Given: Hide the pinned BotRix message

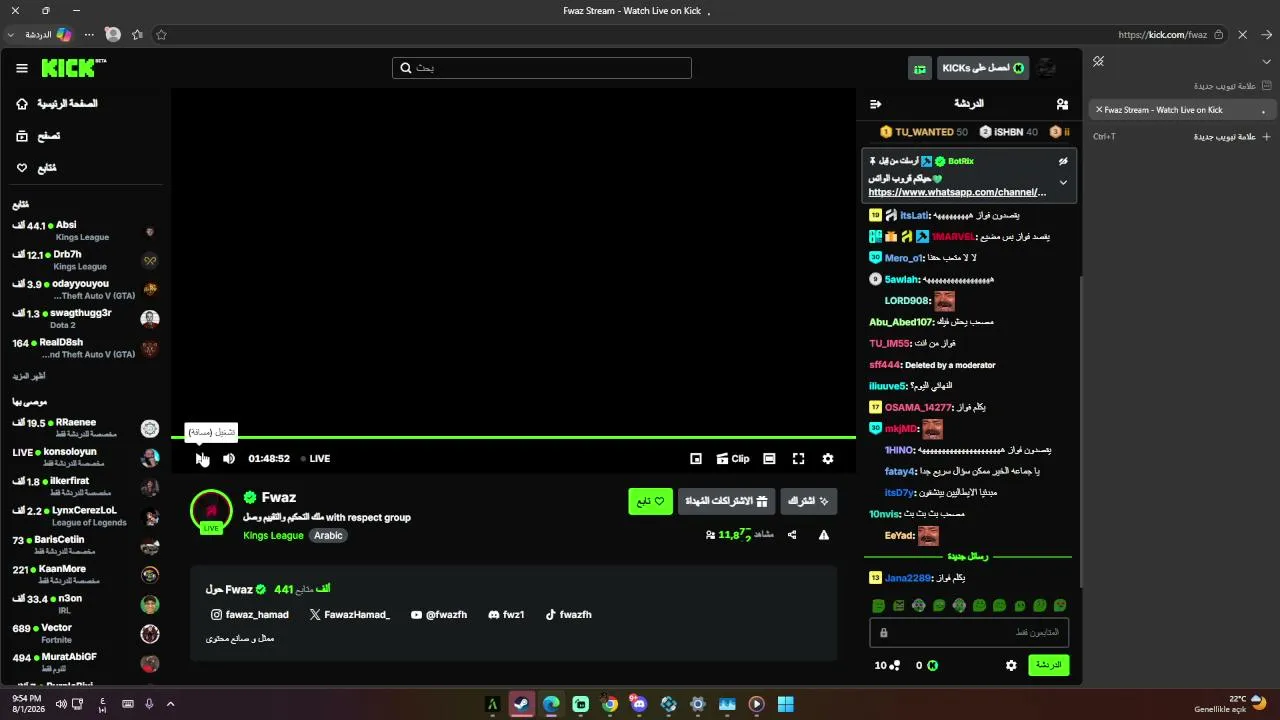Looking at the screenshot, I should pyautogui.click(x=1063, y=161).
